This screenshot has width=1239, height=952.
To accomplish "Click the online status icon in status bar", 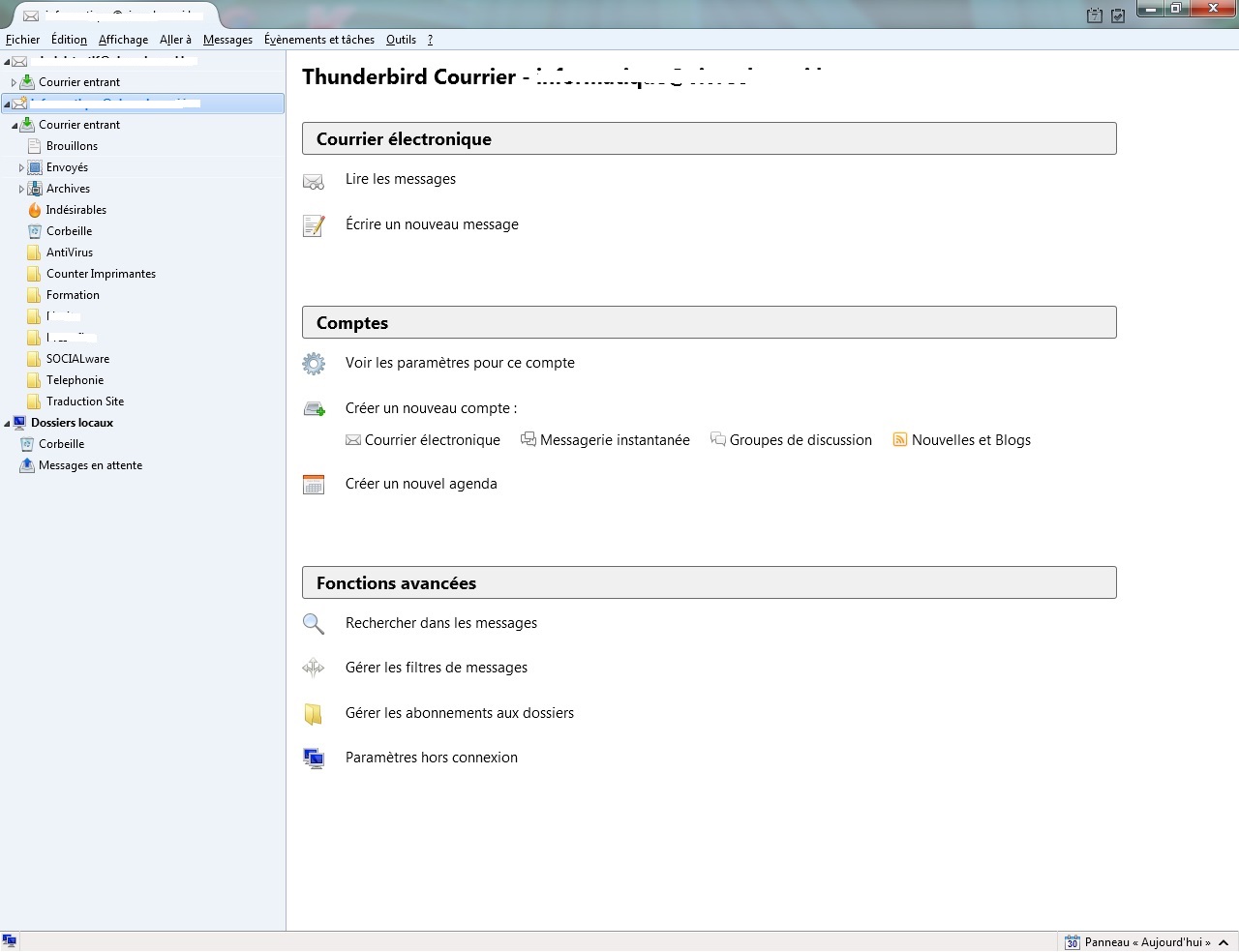I will click(9, 941).
